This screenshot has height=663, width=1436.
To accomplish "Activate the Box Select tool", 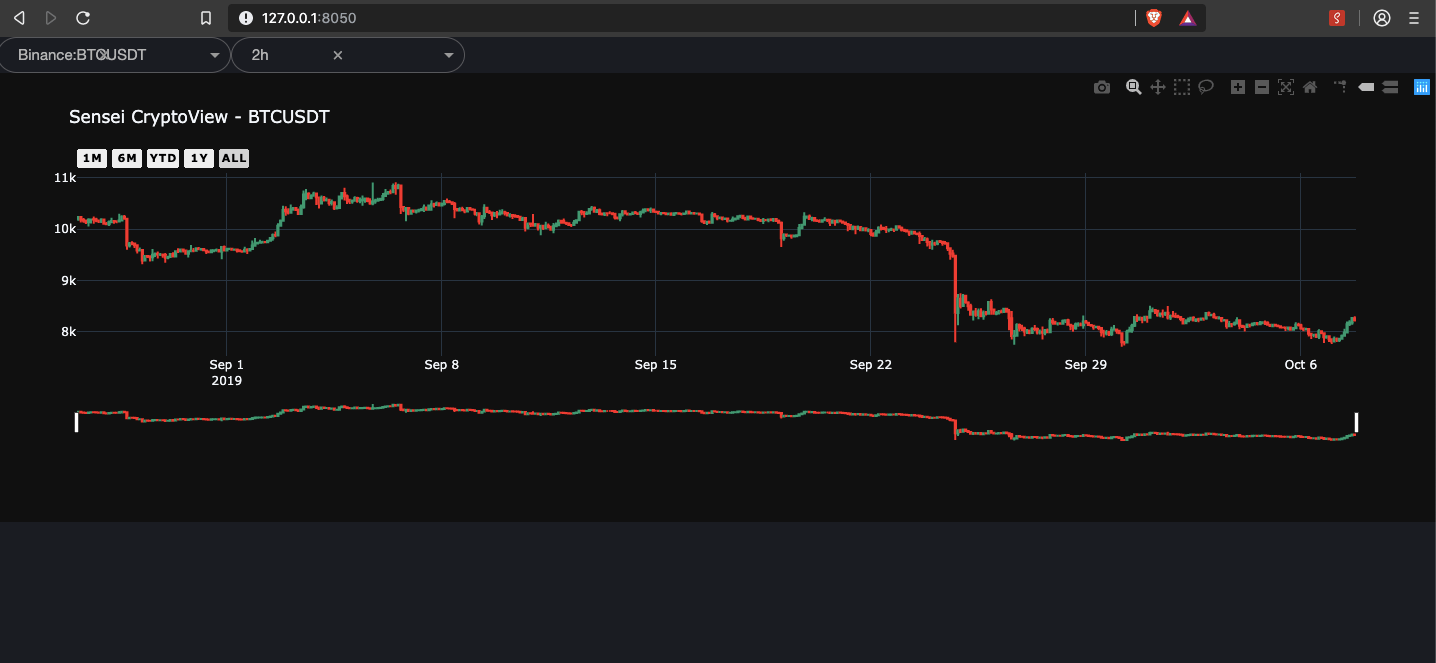I will (1181, 87).
